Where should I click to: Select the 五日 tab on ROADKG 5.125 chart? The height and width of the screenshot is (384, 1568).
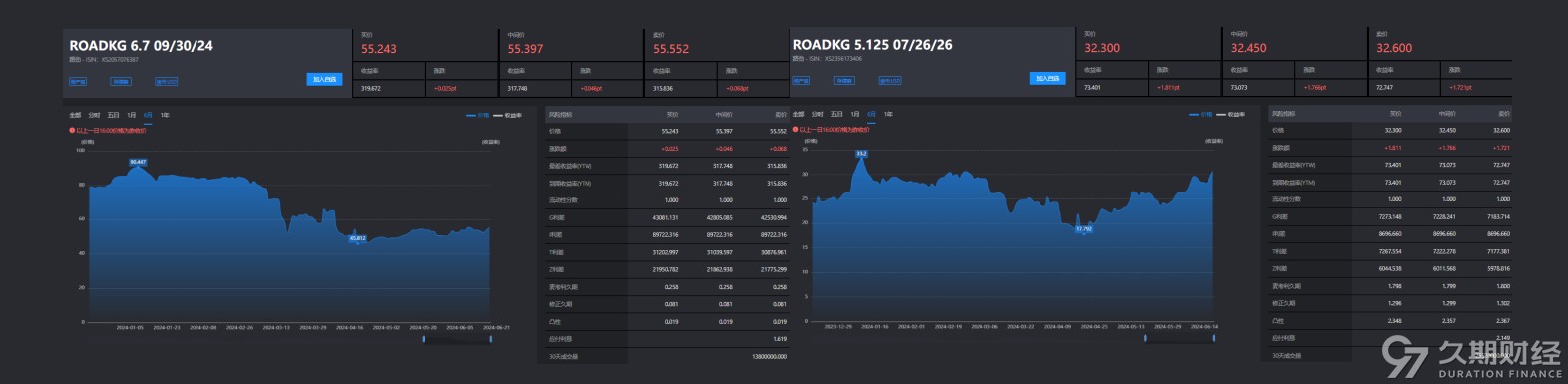pyautogui.click(x=836, y=114)
